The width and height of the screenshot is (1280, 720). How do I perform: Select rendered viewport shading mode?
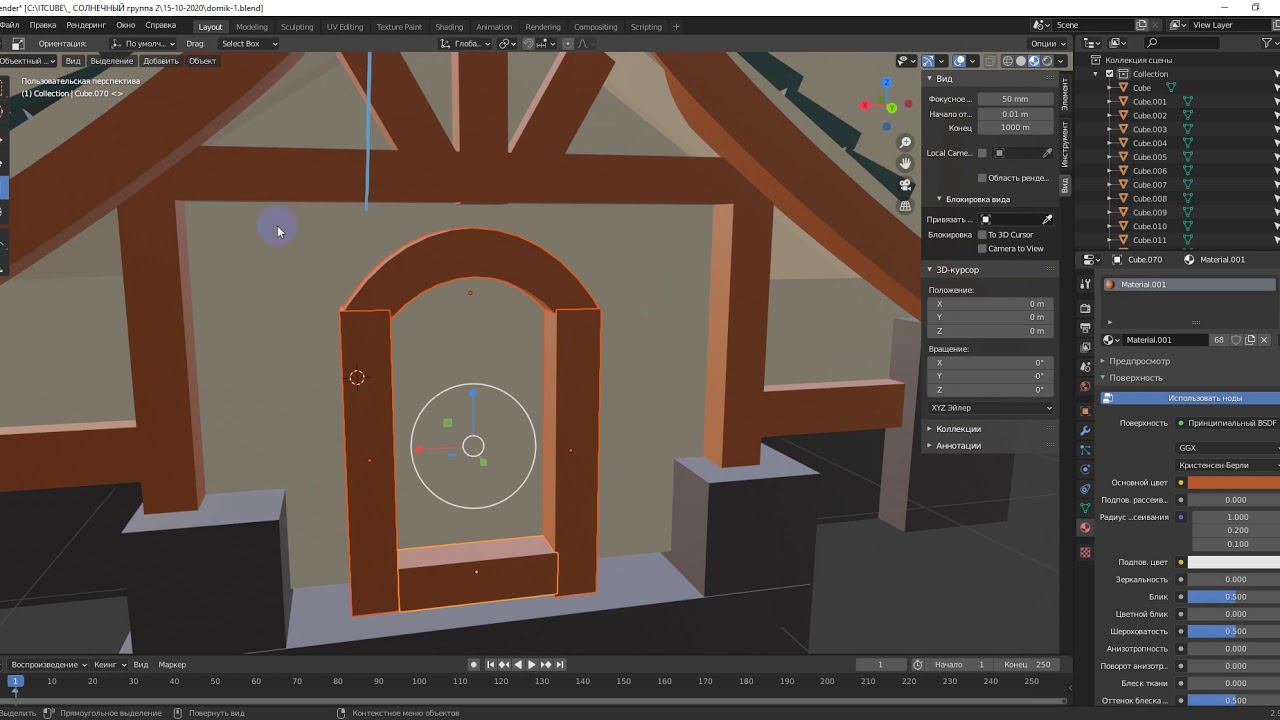(1047, 61)
